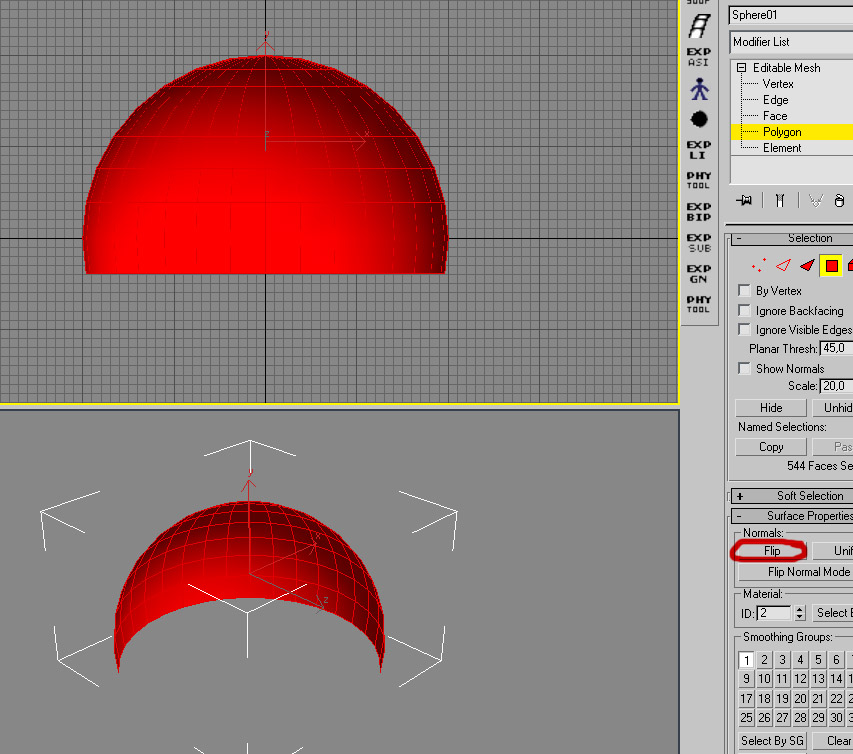The image size is (853, 754).
Task: Toggle smoothing group 5 button
Action: tap(818, 660)
